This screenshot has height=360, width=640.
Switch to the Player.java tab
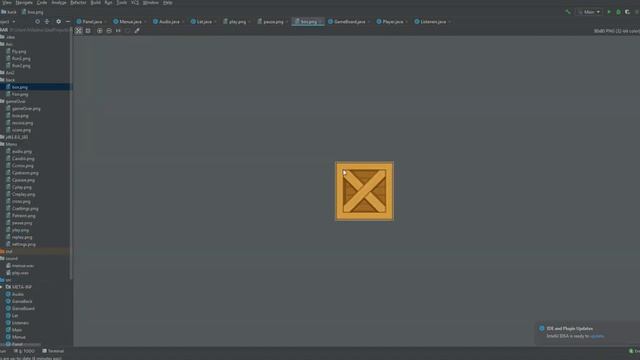click(x=391, y=22)
